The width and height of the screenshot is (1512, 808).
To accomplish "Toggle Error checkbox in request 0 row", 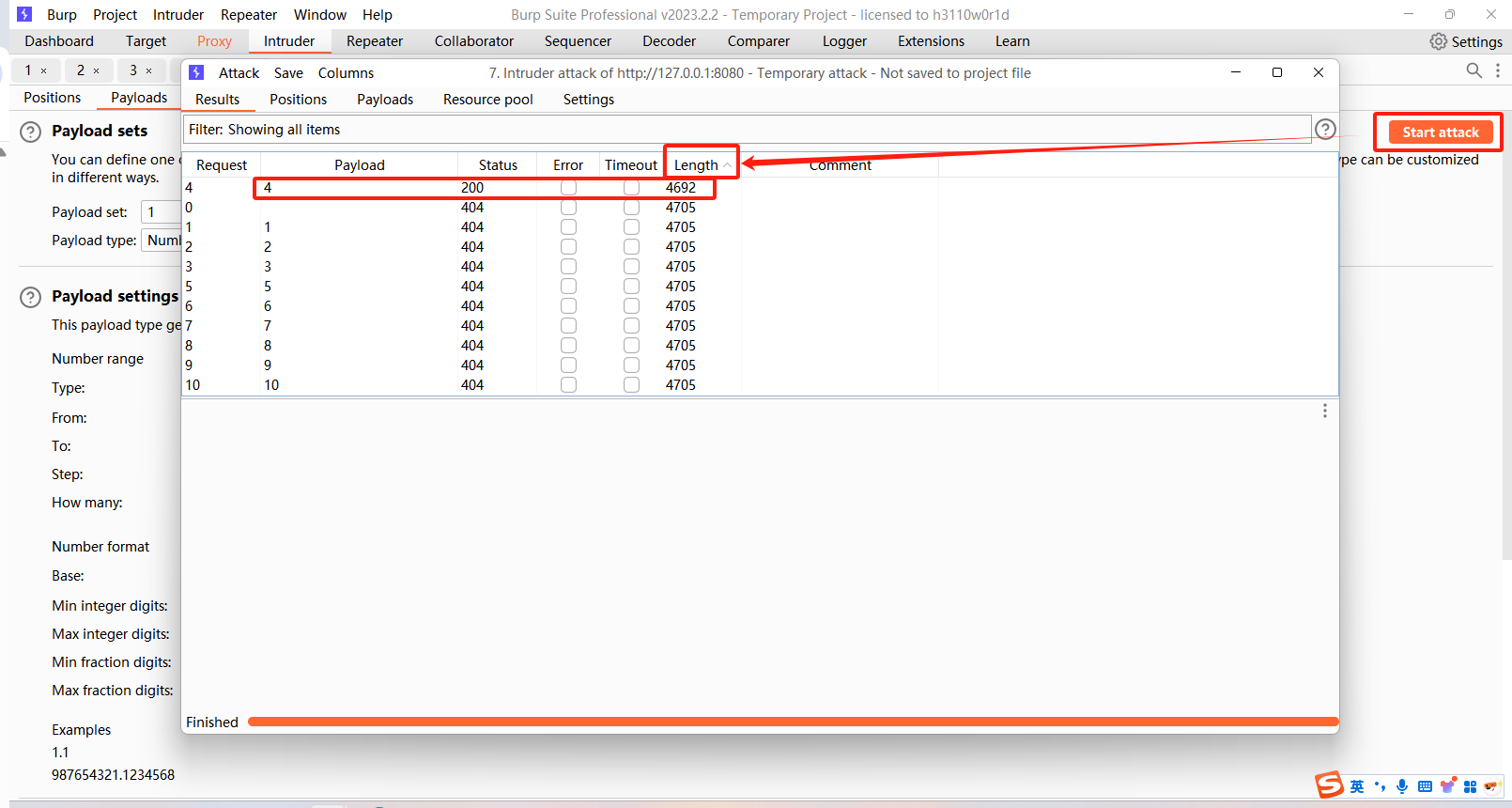I will pyautogui.click(x=568, y=208).
